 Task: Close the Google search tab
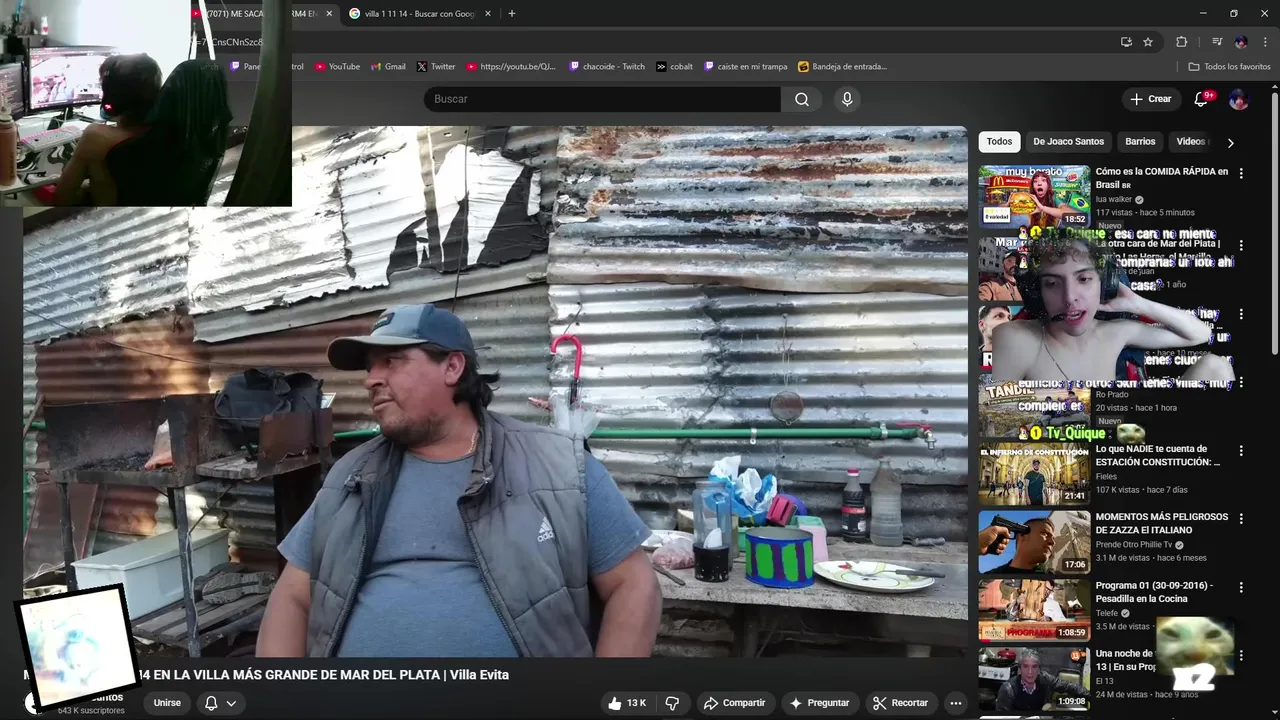488,14
